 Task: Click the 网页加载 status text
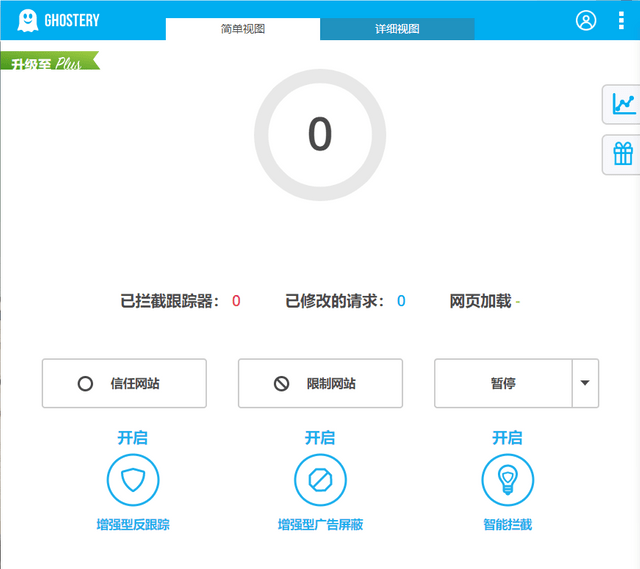[x=484, y=301]
